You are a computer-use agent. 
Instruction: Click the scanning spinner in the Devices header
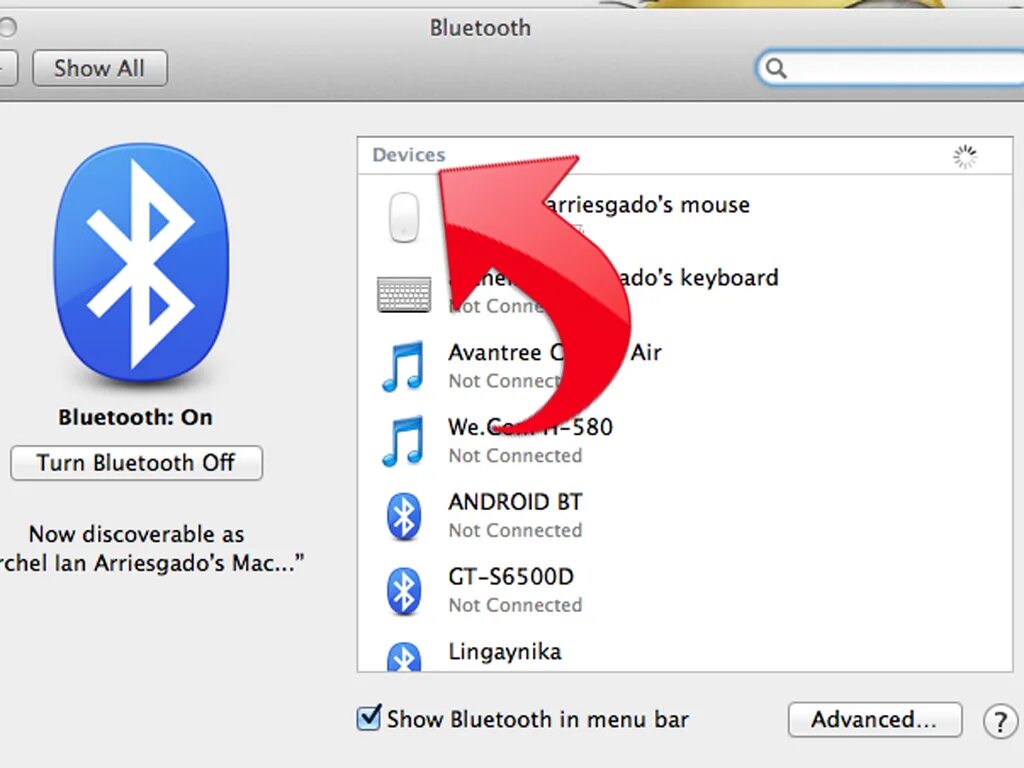(x=964, y=156)
